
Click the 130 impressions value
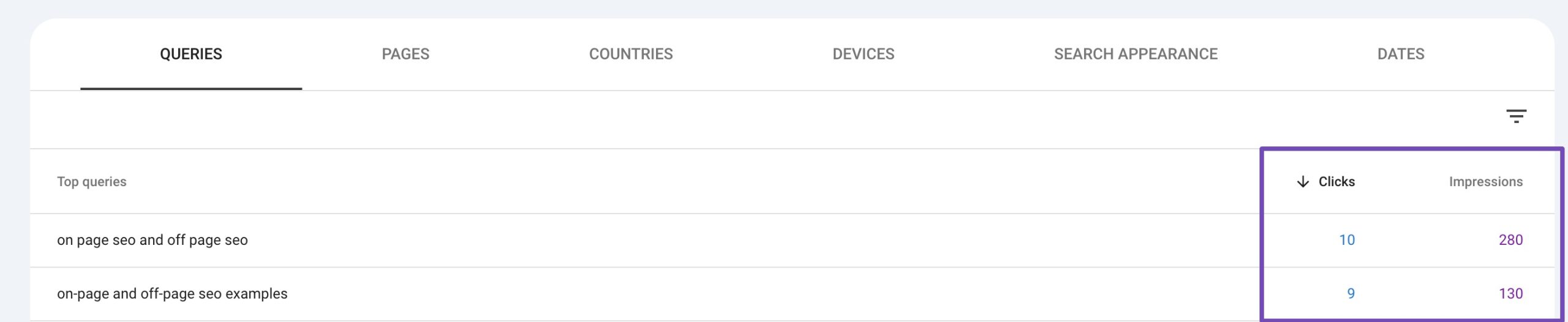[x=1510, y=294]
